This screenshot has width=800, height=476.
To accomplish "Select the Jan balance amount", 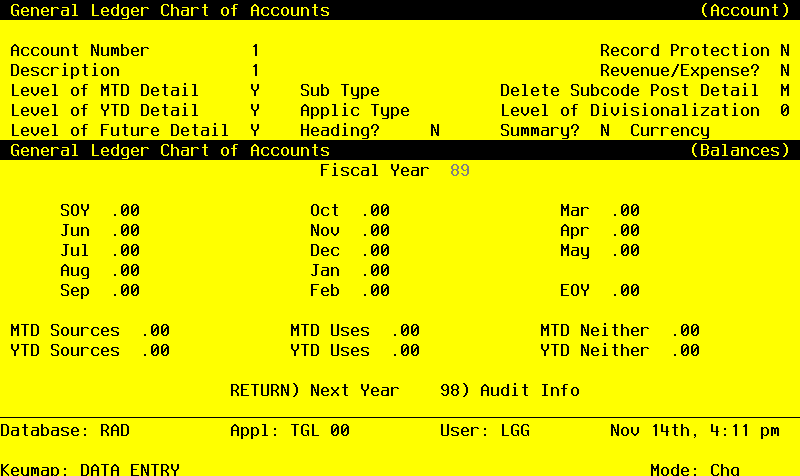I will (x=376, y=270).
